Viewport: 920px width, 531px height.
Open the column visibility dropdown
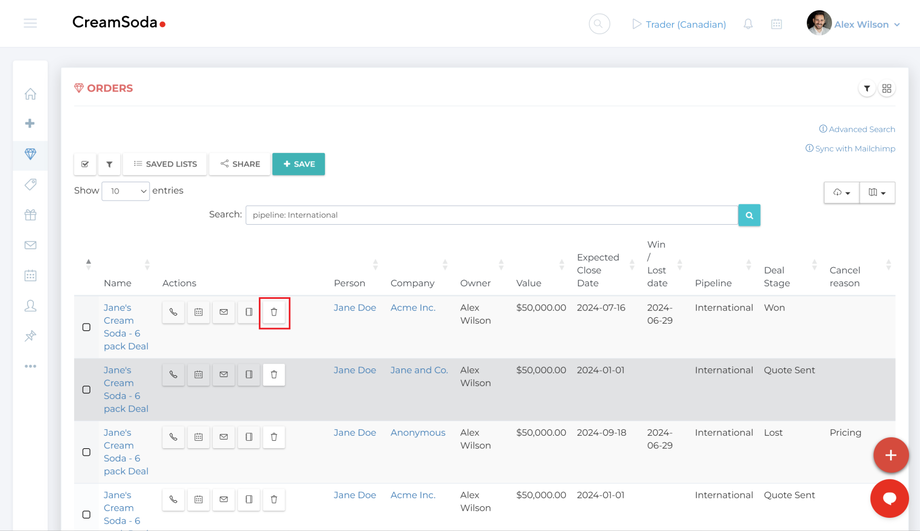877,193
